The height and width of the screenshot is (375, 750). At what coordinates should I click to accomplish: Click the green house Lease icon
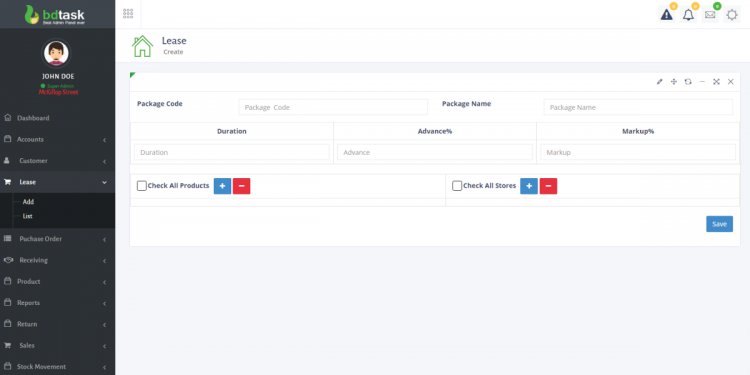[x=142, y=46]
